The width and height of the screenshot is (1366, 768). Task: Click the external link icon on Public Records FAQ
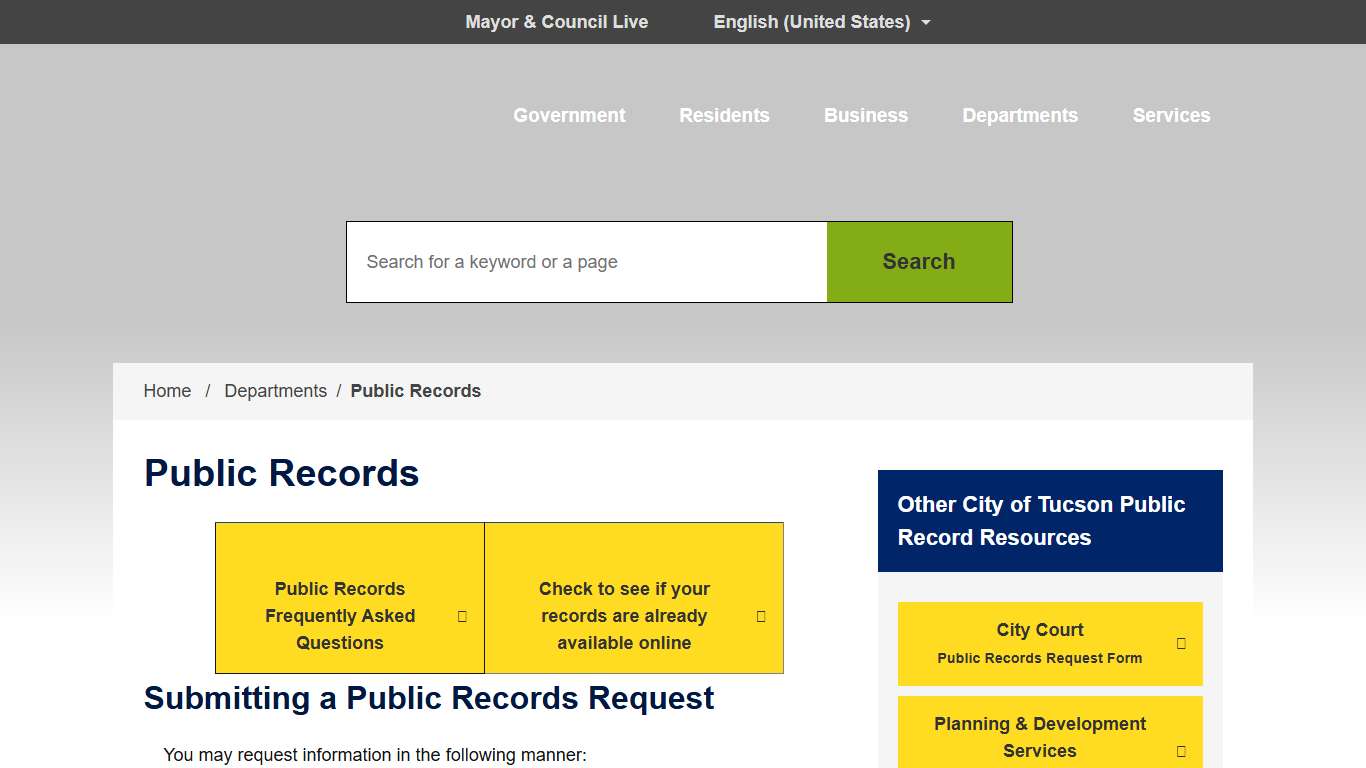coord(461,616)
